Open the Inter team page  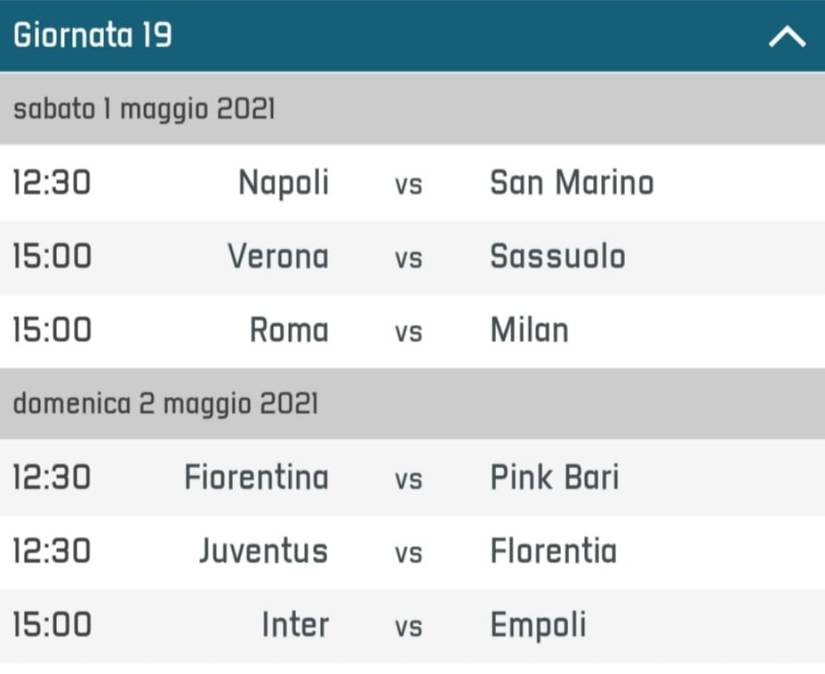[295, 625]
